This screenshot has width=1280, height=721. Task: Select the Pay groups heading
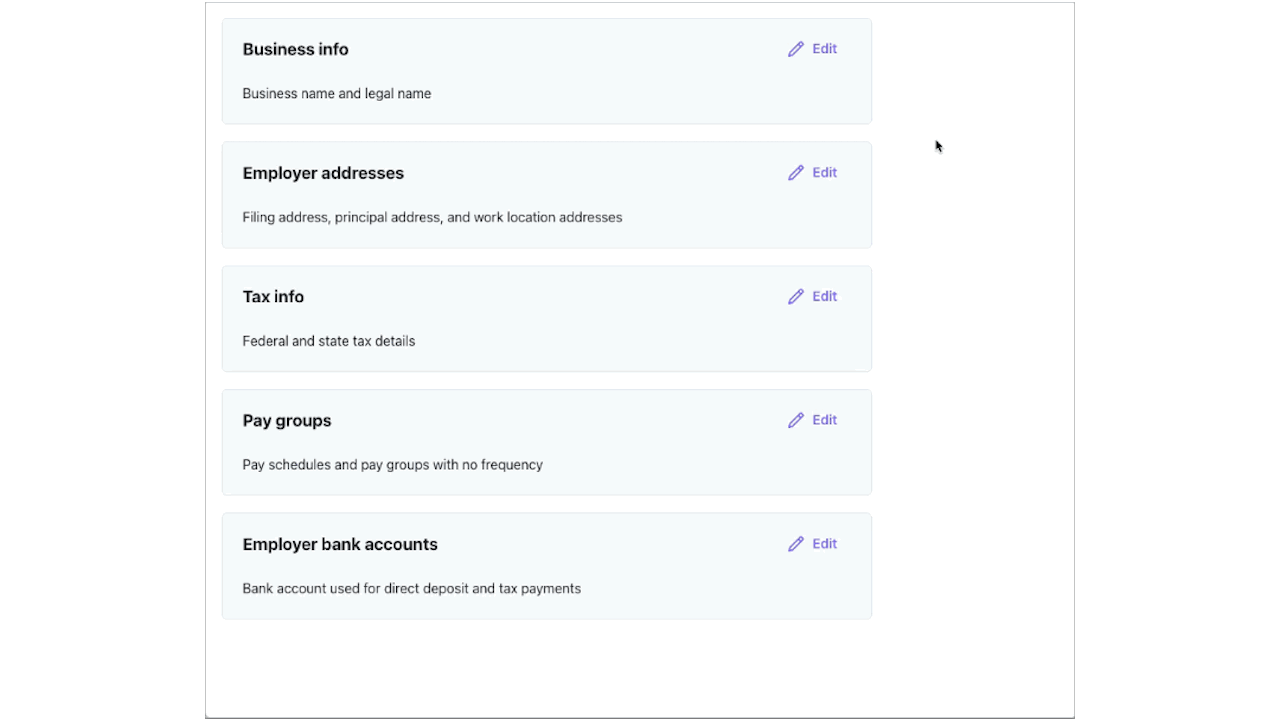point(287,421)
